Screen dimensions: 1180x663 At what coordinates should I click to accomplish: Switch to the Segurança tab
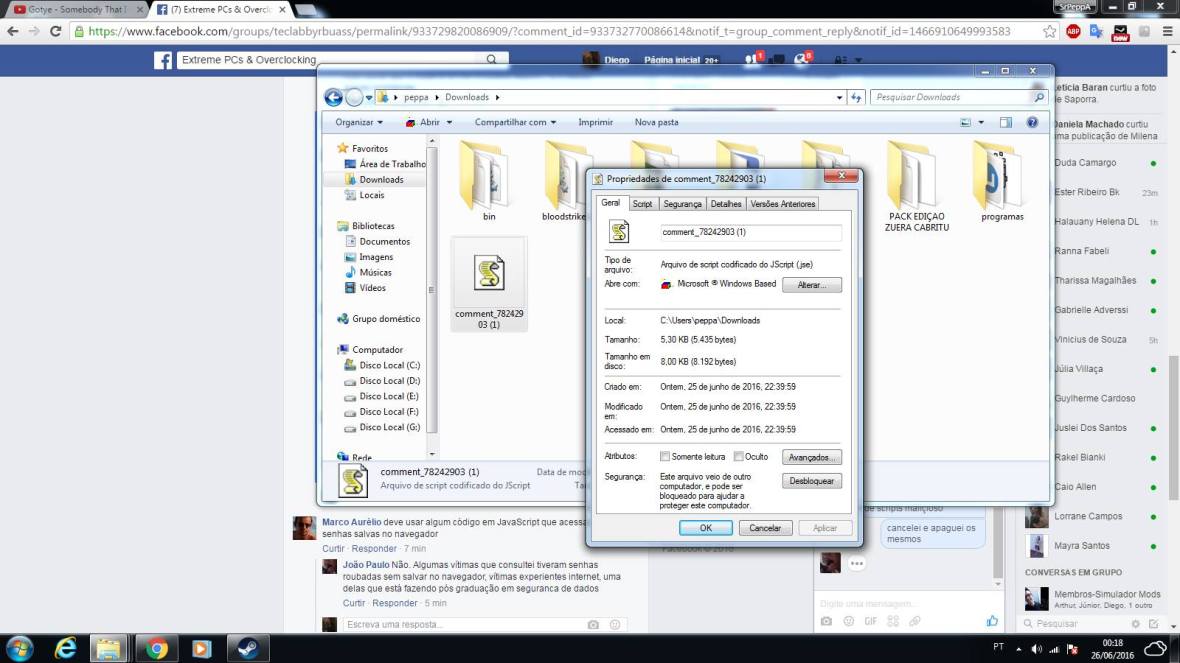pos(682,204)
